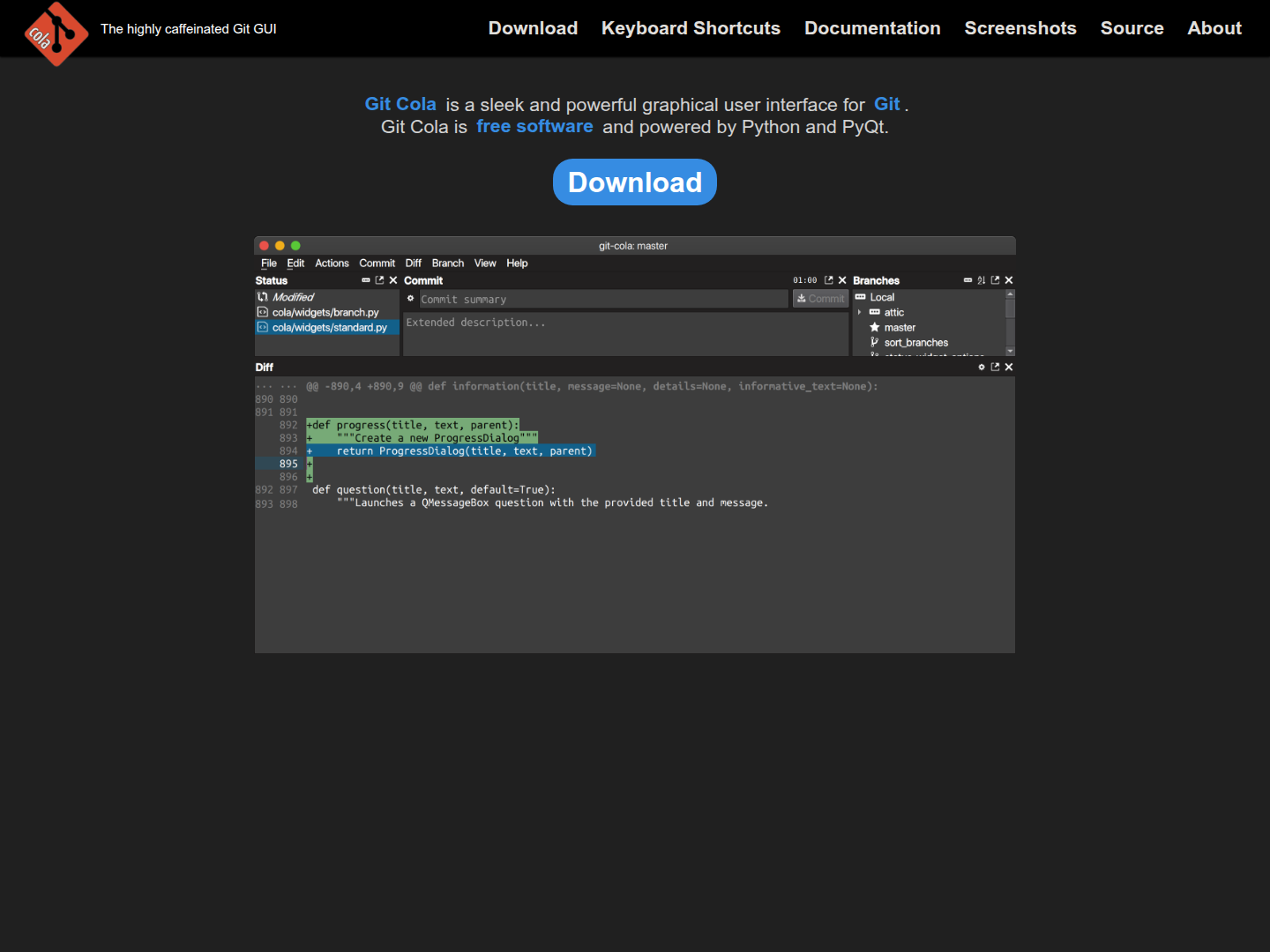
Task: Click the highlighted line number 895
Action: coord(288,464)
